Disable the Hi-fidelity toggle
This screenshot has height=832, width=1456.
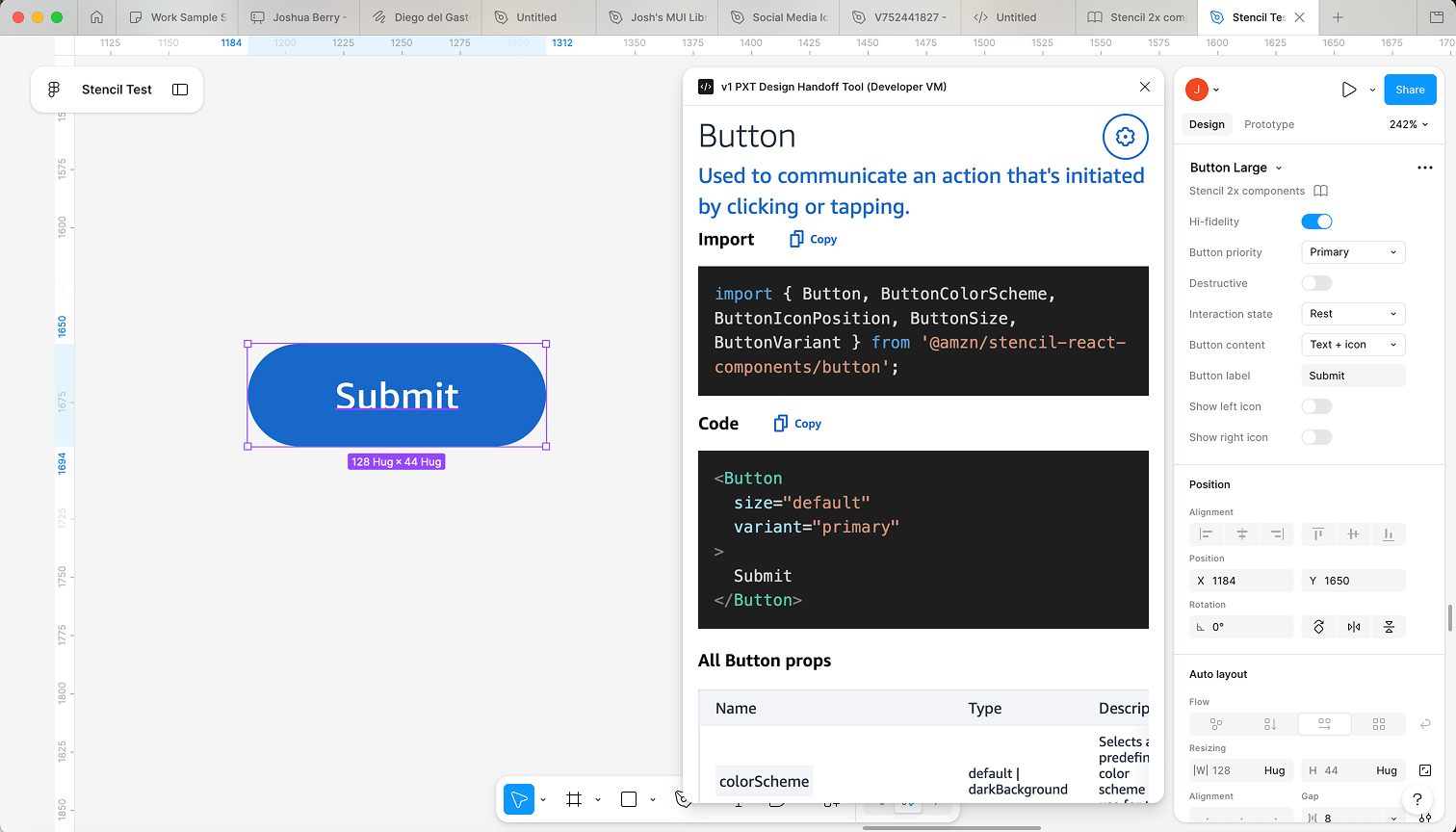(1316, 221)
